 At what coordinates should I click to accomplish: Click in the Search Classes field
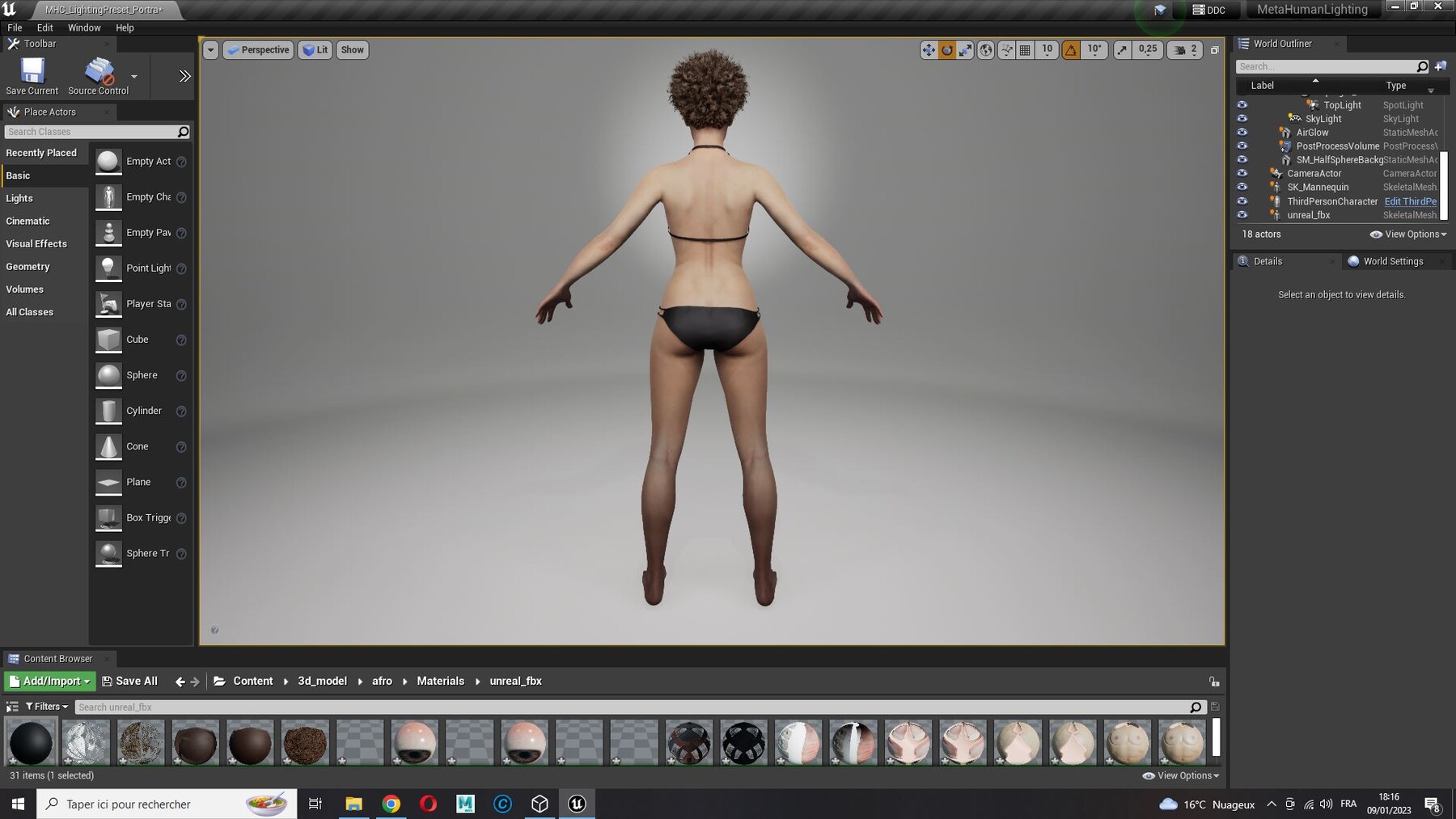[x=96, y=132]
